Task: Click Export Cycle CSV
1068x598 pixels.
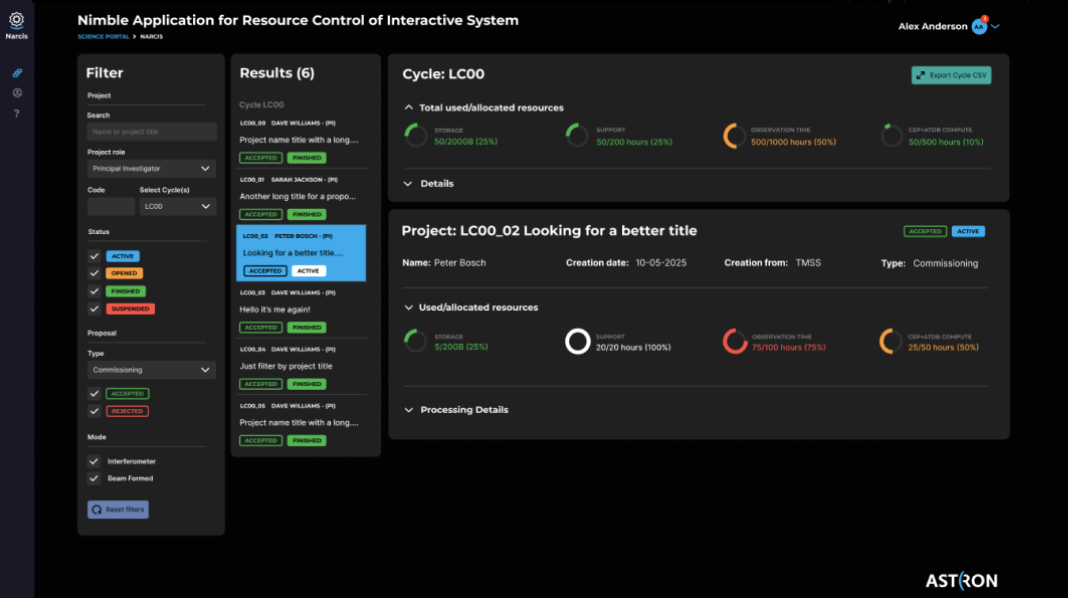Action: point(950,75)
